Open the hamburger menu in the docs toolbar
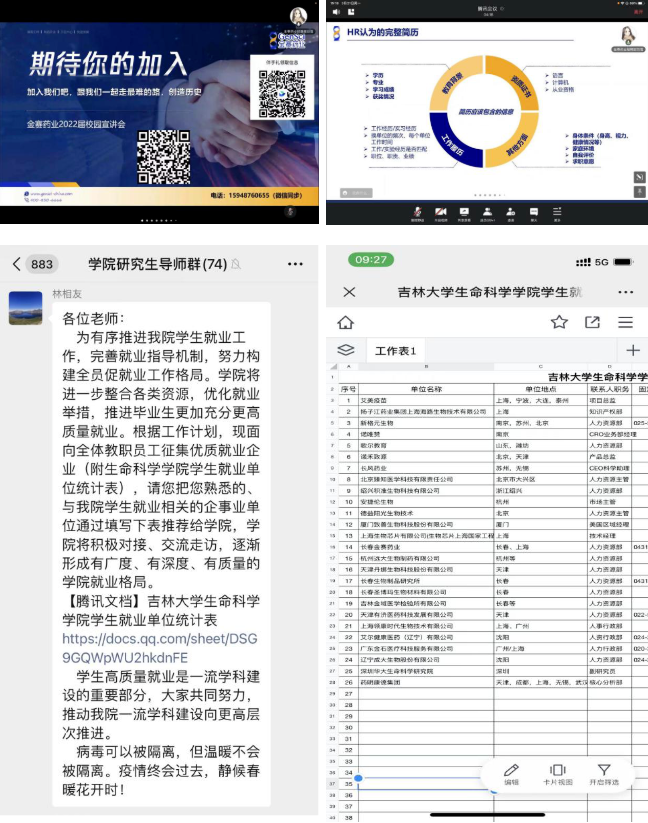 tap(625, 322)
